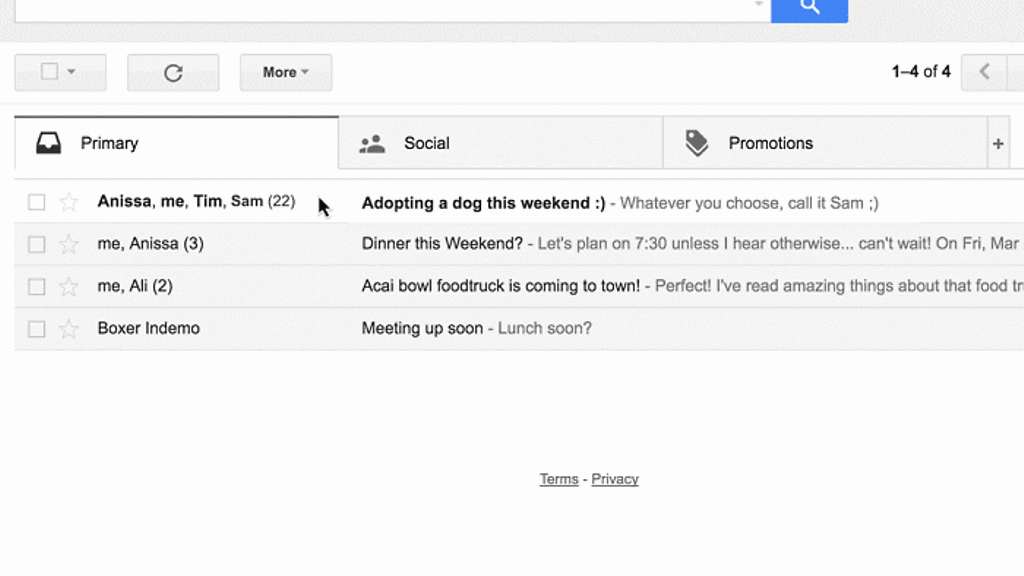The width and height of the screenshot is (1024, 576).
Task: Star the Boxer Indemo email
Action: click(x=69, y=329)
